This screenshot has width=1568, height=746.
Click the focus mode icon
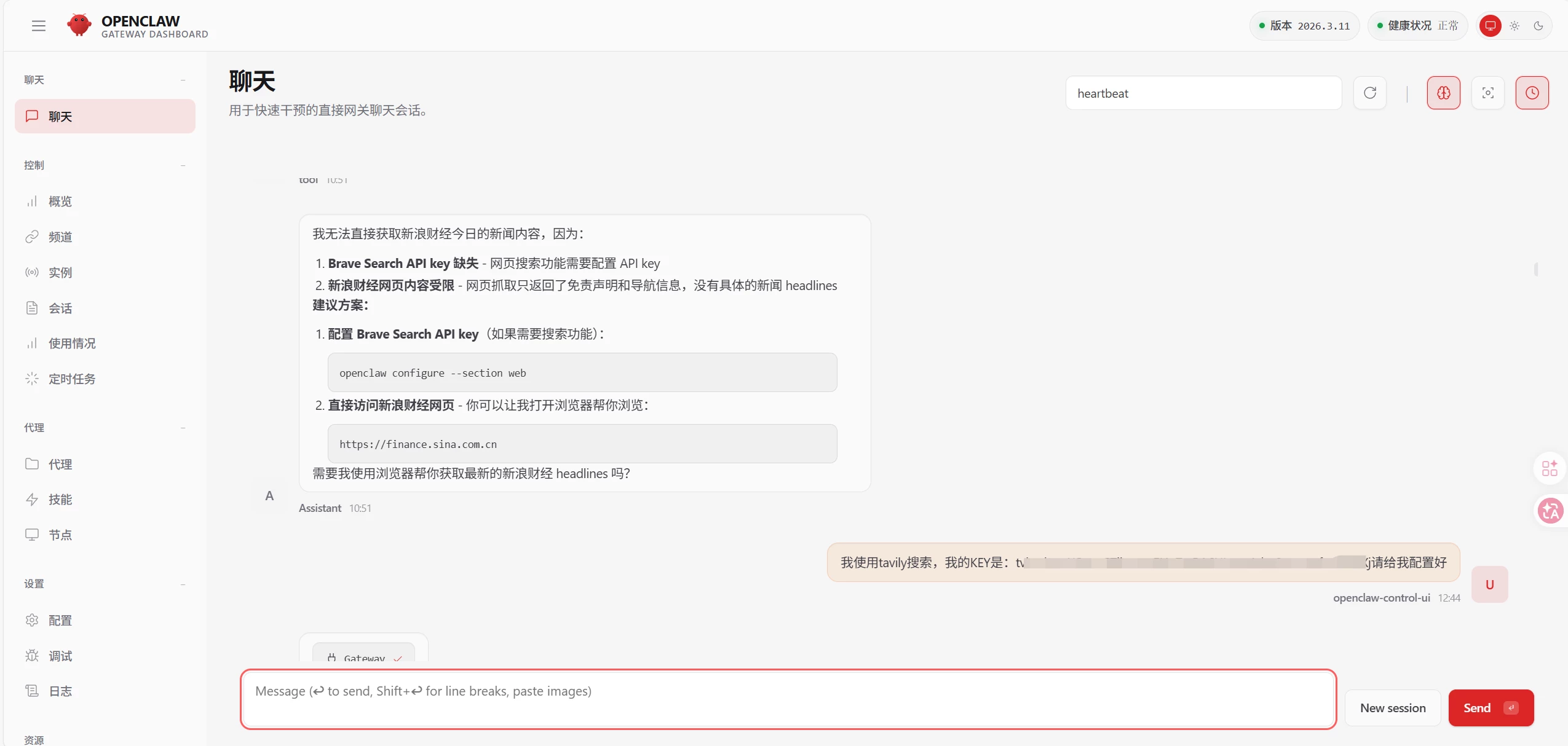click(x=1487, y=93)
